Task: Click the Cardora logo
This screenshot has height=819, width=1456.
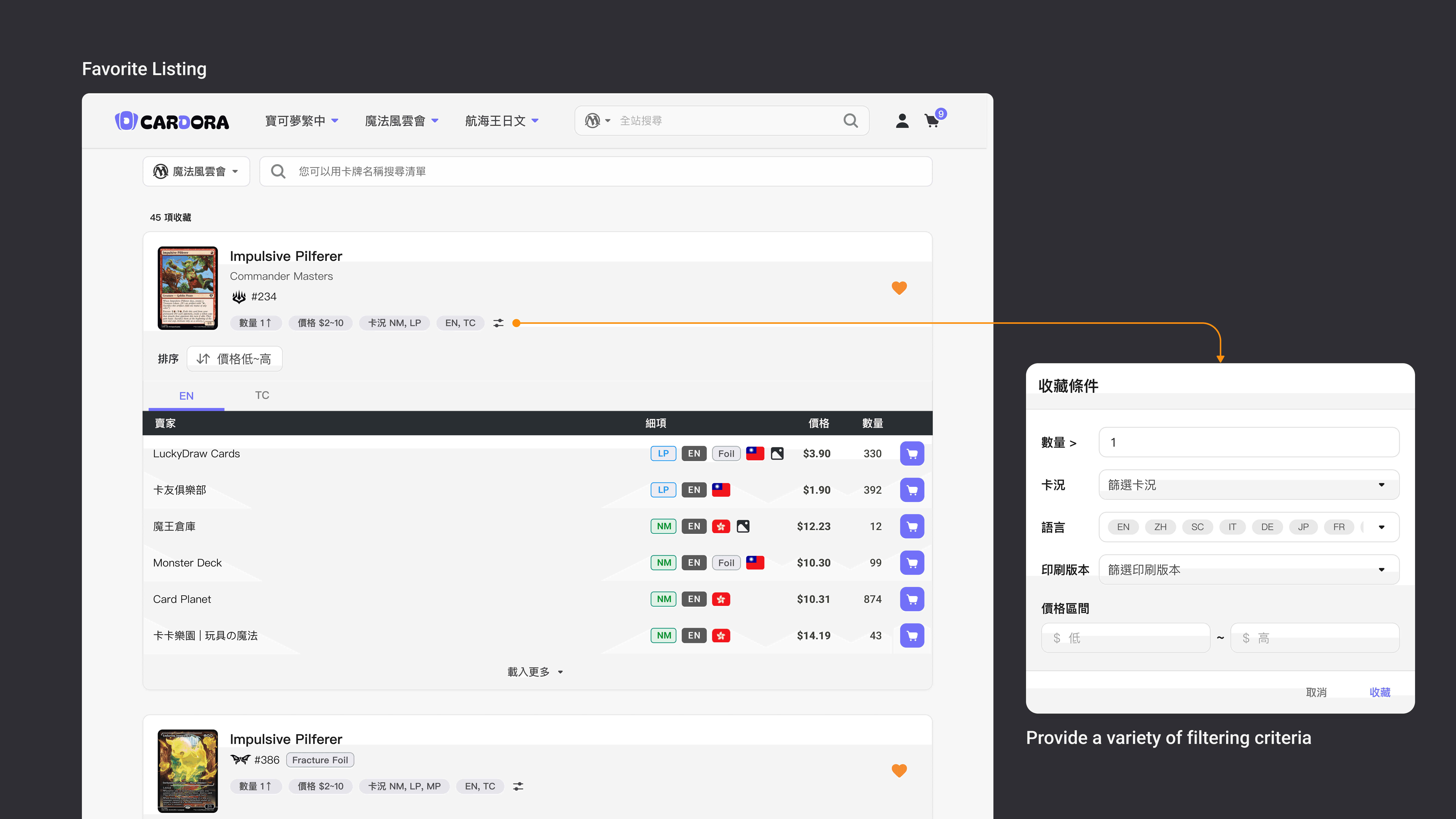Action: (172, 121)
